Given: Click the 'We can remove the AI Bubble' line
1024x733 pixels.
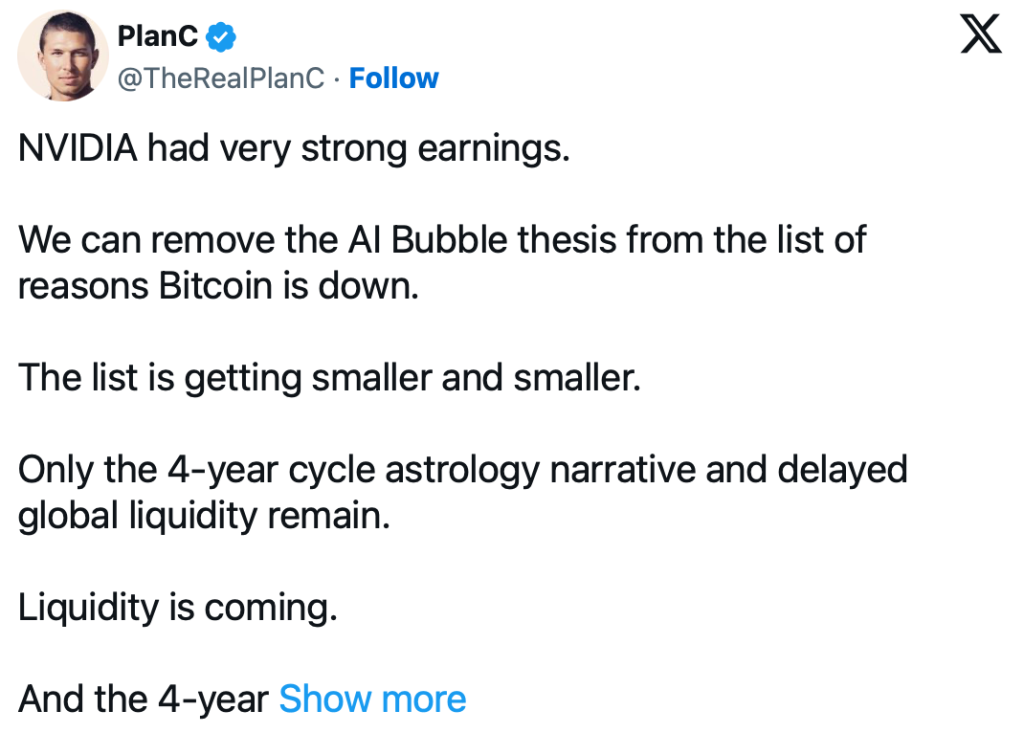Looking at the screenshot, I should (442, 240).
